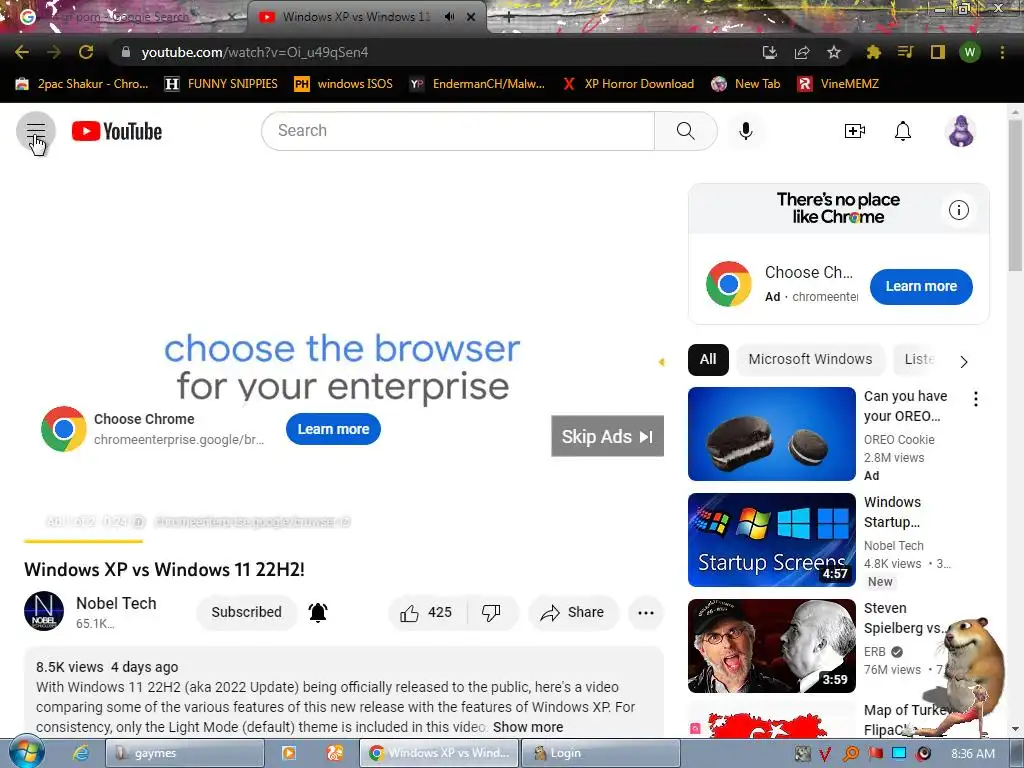Click the Skip Ads button

[607, 436]
